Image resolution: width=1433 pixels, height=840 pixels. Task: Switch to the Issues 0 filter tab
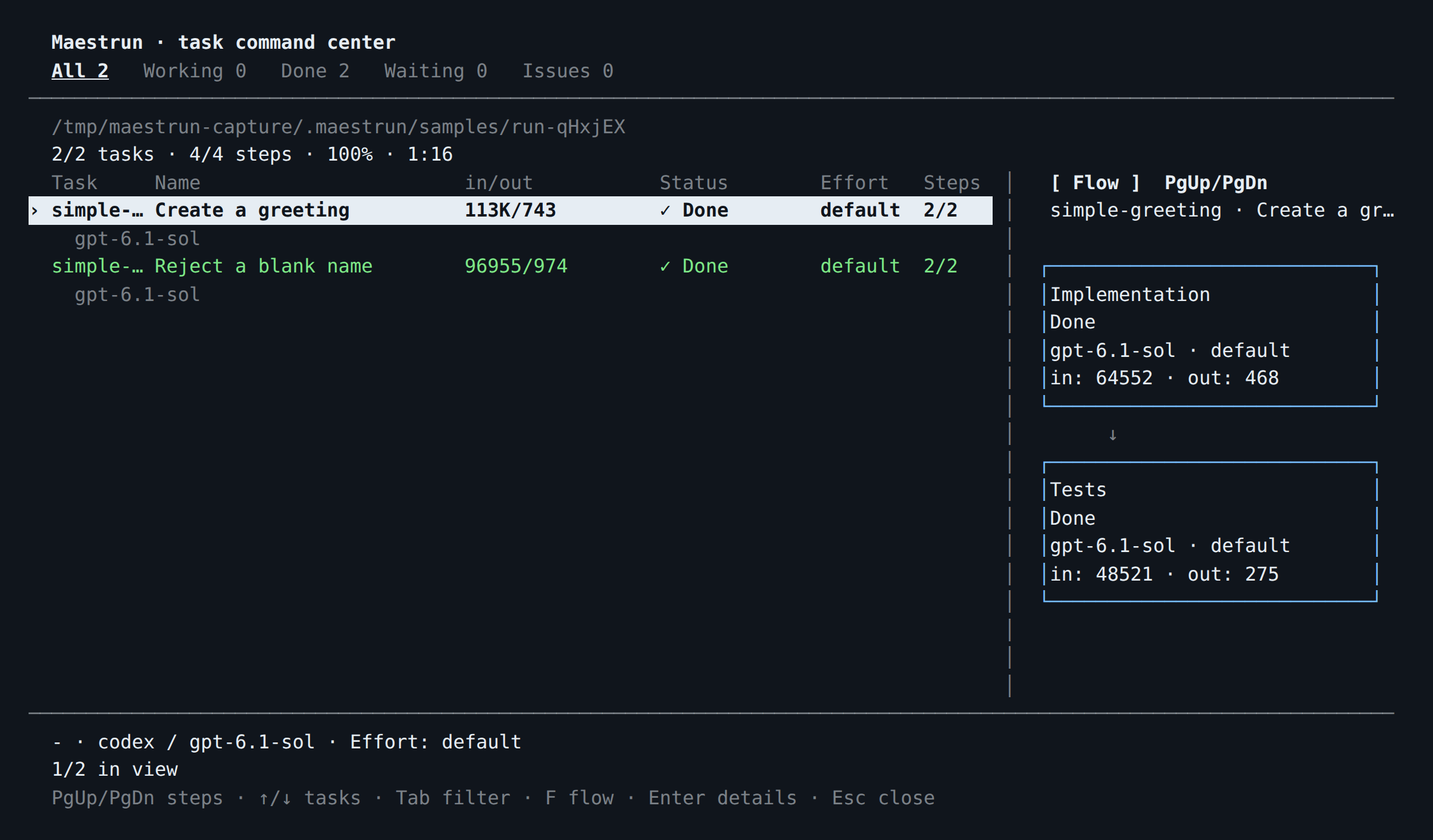tap(568, 71)
